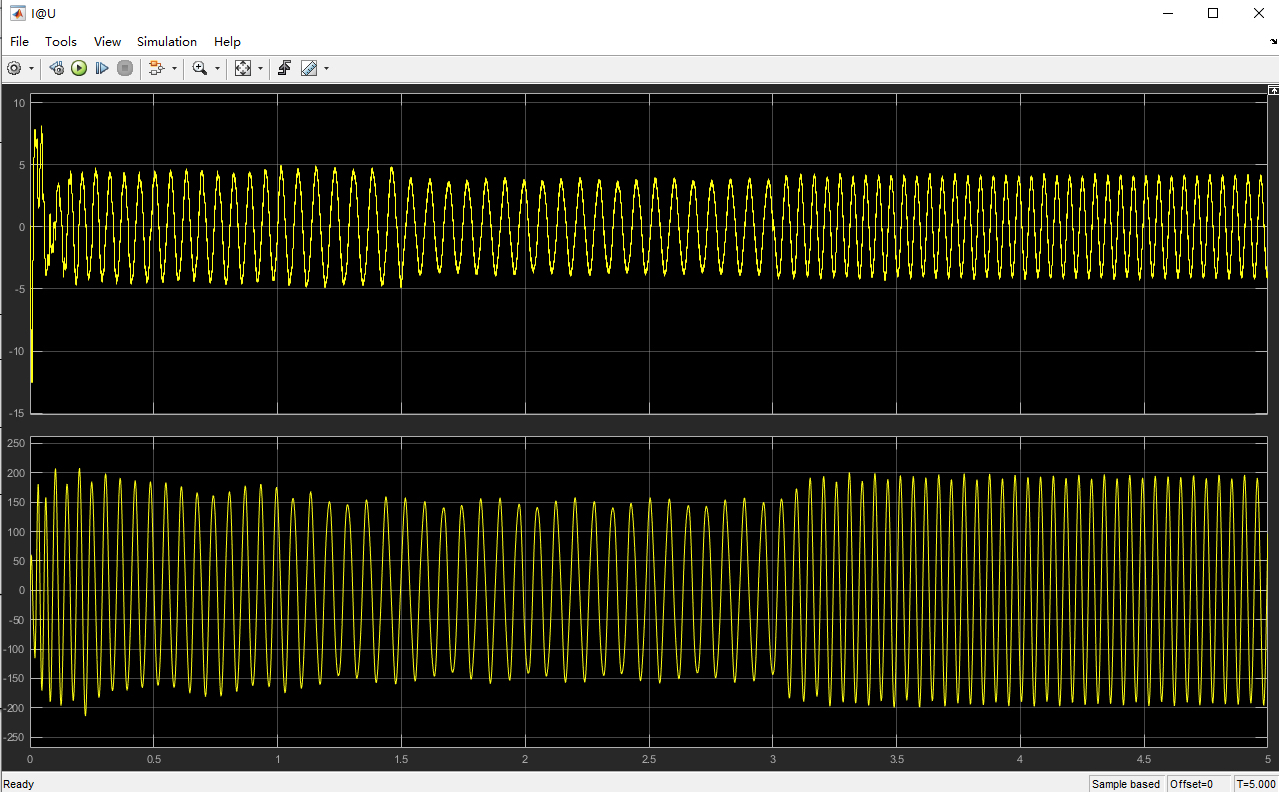Click the maximize axes icon at top-right of plot
This screenshot has height=792, width=1279.
1273,90
